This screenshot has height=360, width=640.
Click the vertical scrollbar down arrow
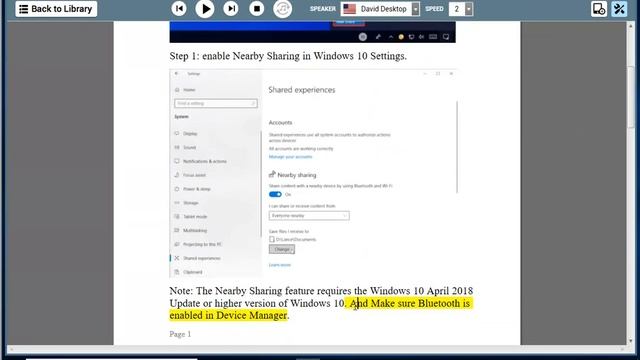click(x=631, y=341)
